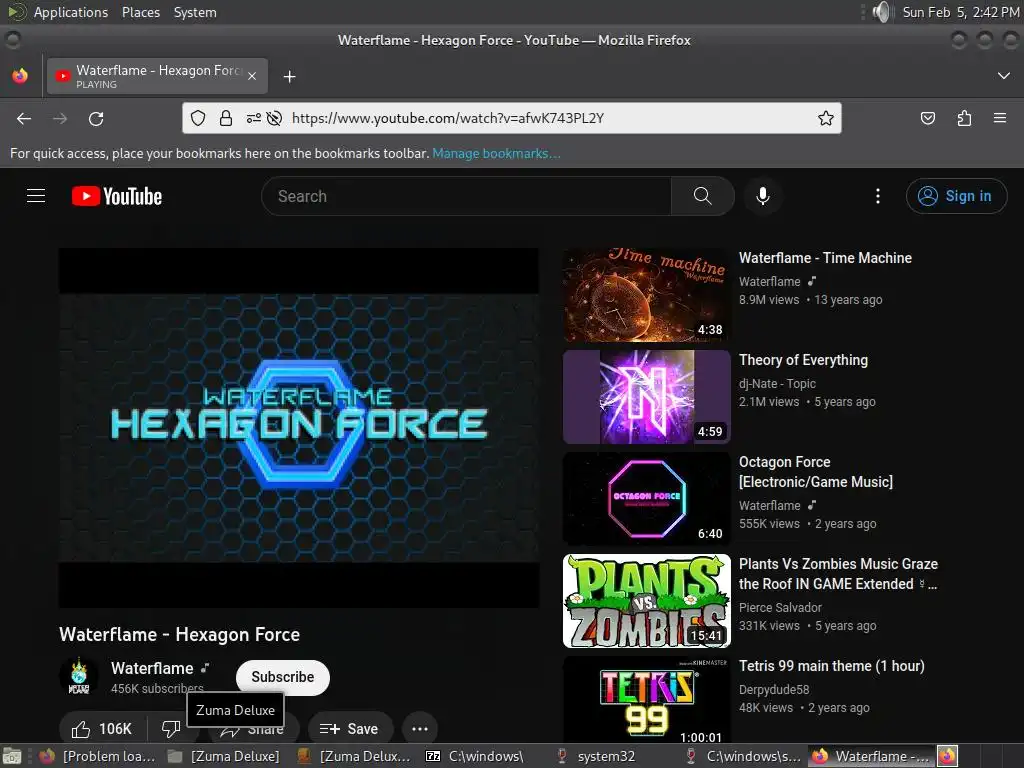
Task: Click the Sun Feb 5 clock
Action: (x=960, y=12)
